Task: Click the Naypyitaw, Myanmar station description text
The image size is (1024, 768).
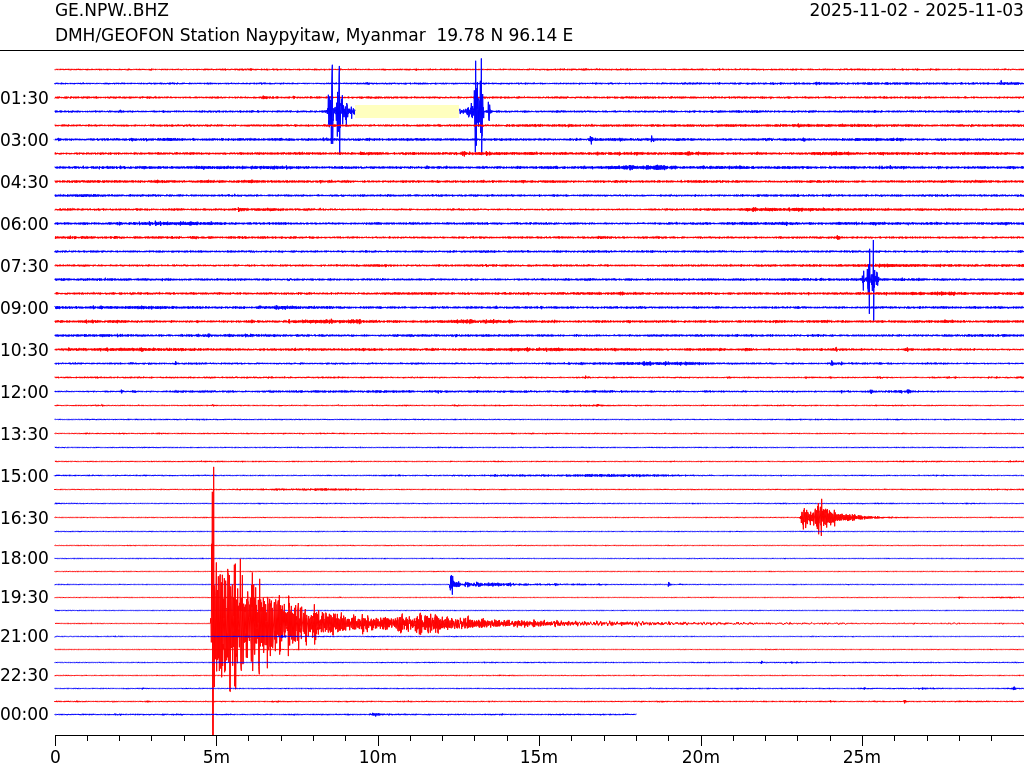Action: coord(314,35)
